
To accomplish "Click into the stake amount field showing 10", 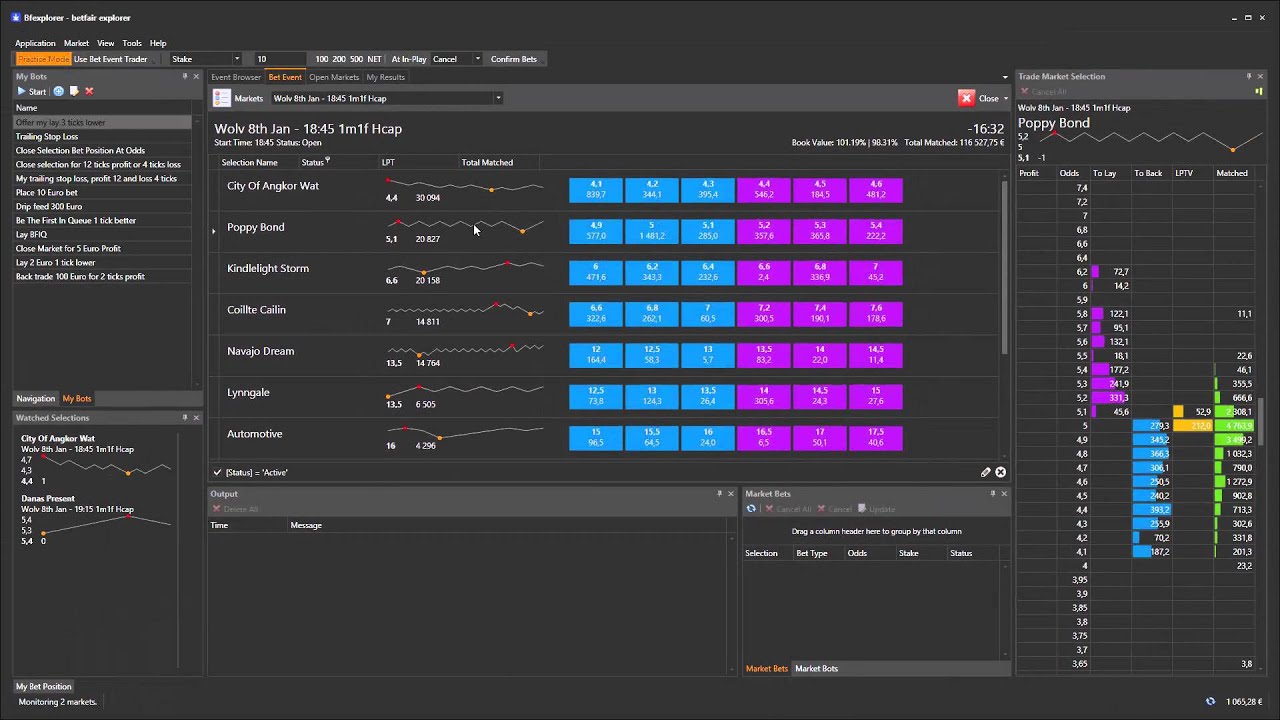I will pos(280,59).
